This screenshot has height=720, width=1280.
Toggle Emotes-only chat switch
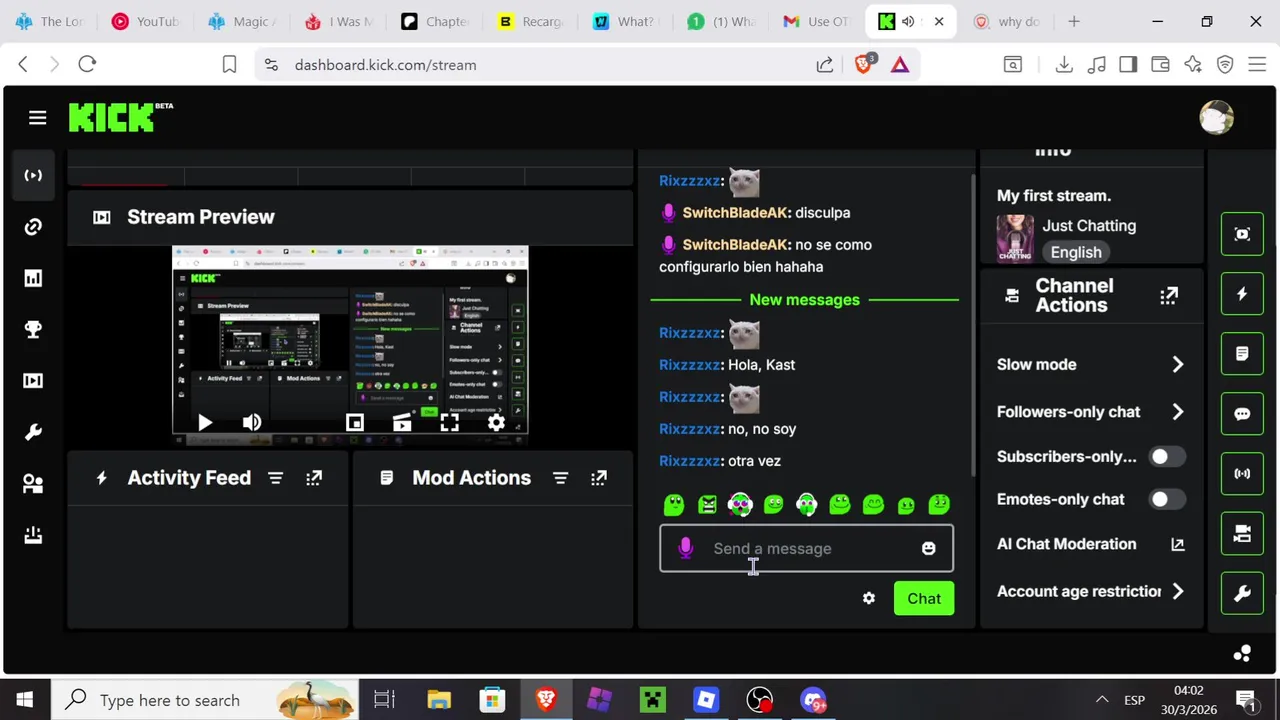pyautogui.click(x=1166, y=499)
